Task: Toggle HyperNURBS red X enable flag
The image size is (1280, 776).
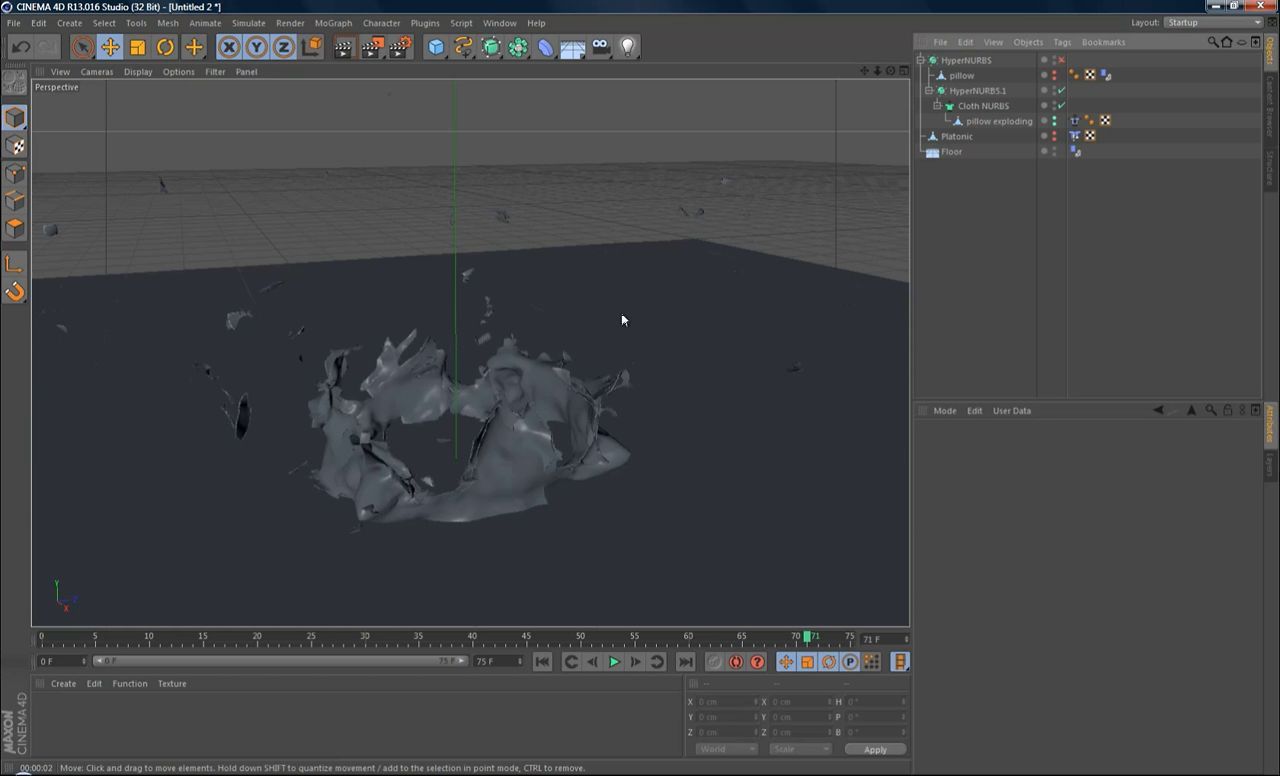Action: pyautogui.click(x=1061, y=60)
